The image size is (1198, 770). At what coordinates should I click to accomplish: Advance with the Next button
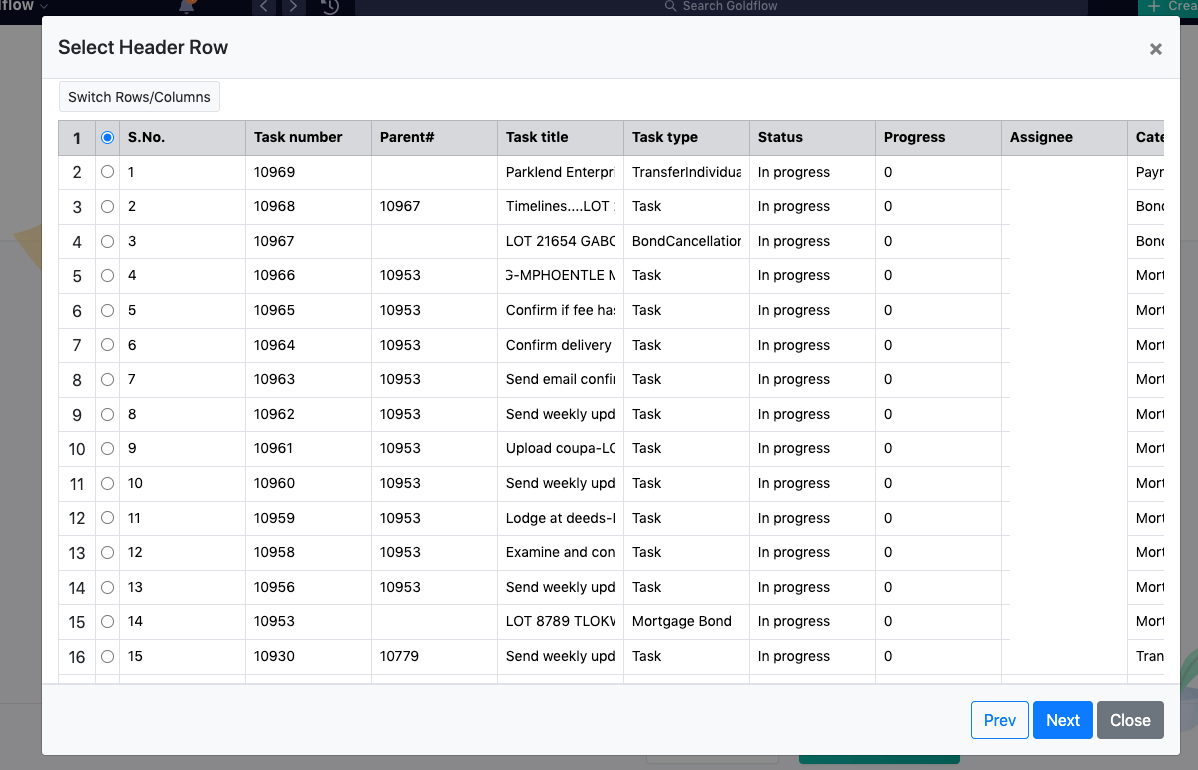1062,720
